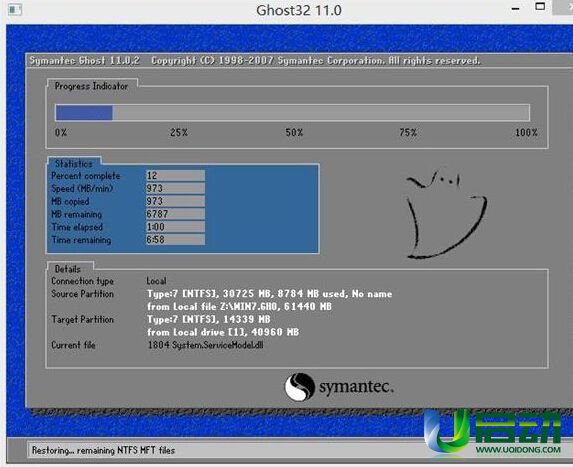Click the MB copied value field
Screen dimensions: 573x467
(x=175, y=201)
